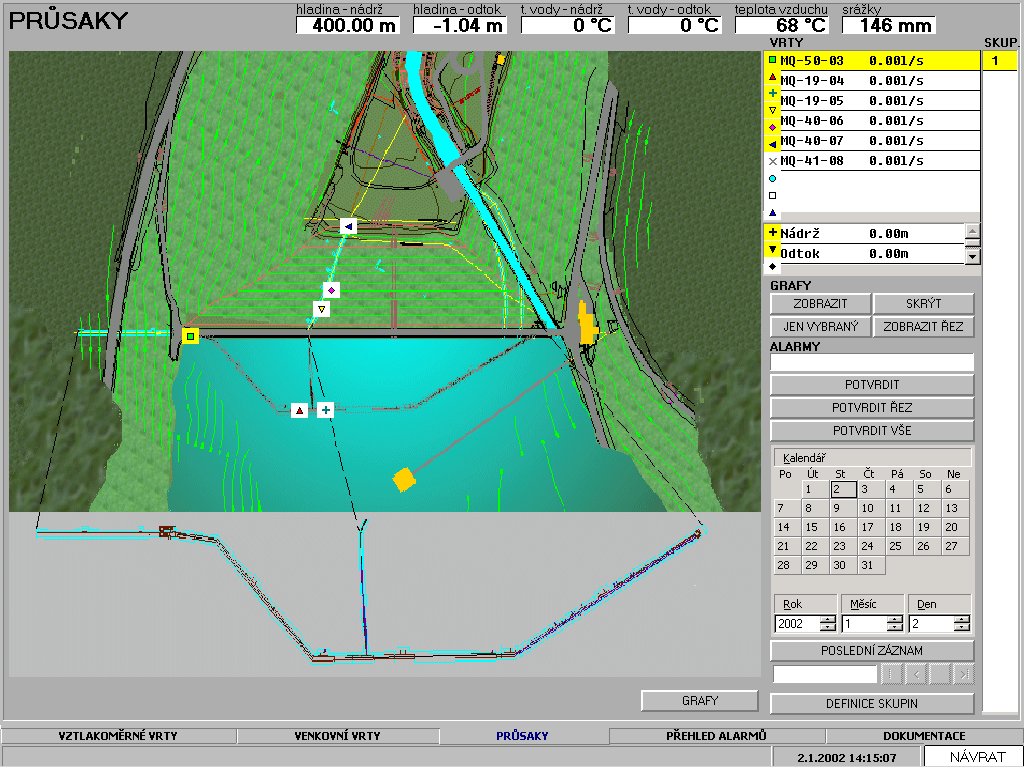Decrease the Měsíc month spinner value
Viewport: 1024px width, 768px height.
894,628
